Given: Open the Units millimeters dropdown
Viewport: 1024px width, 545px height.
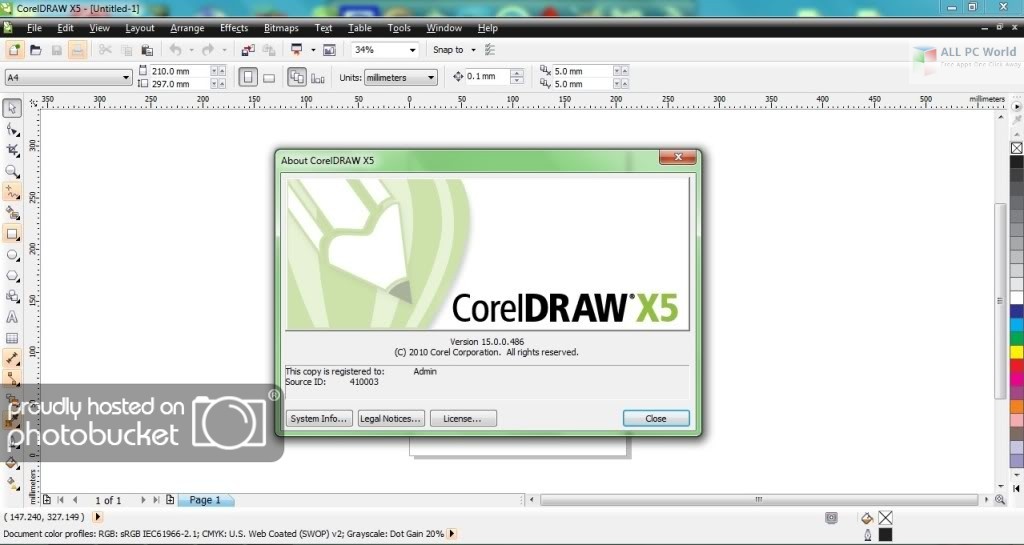Looking at the screenshot, I should click(x=431, y=78).
